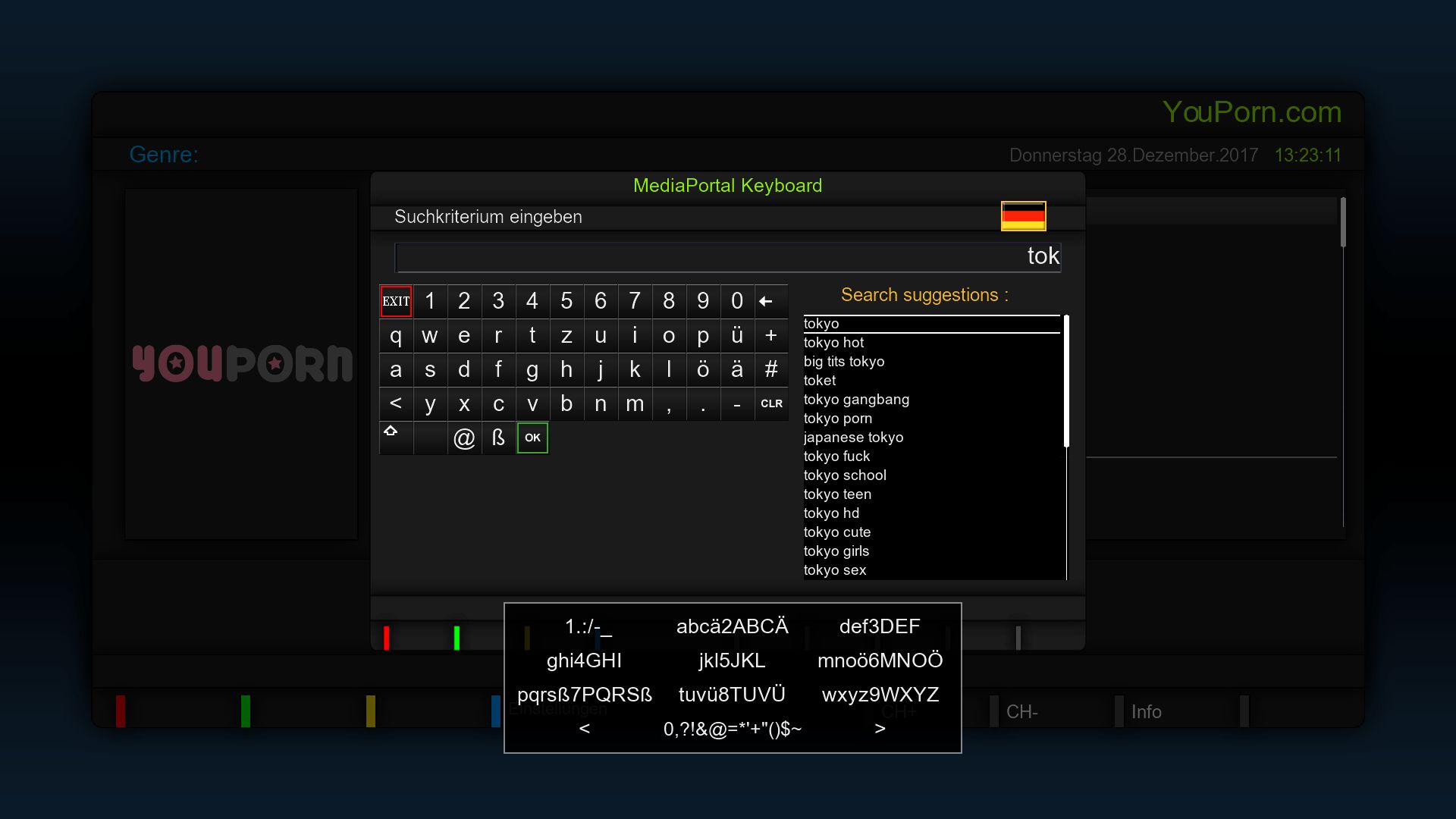
Task: Click the period key
Action: point(703,403)
